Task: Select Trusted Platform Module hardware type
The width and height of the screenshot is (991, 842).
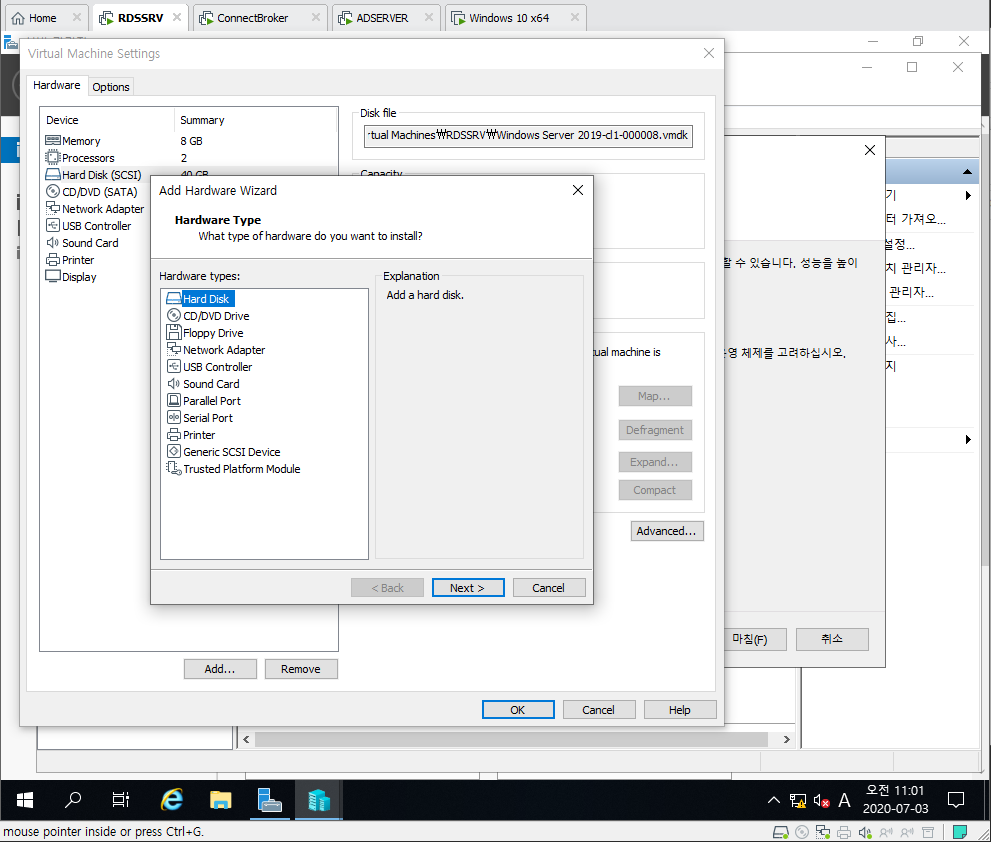Action: (234, 469)
